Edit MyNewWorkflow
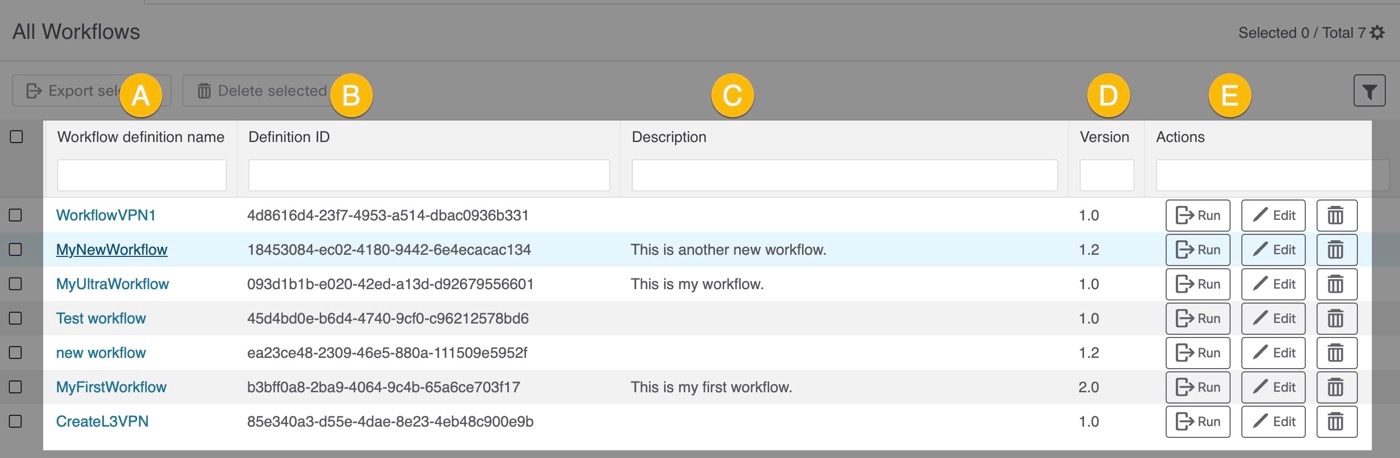The height and width of the screenshot is (458, 1400). pyautogui.click(x=1274, y=249)
